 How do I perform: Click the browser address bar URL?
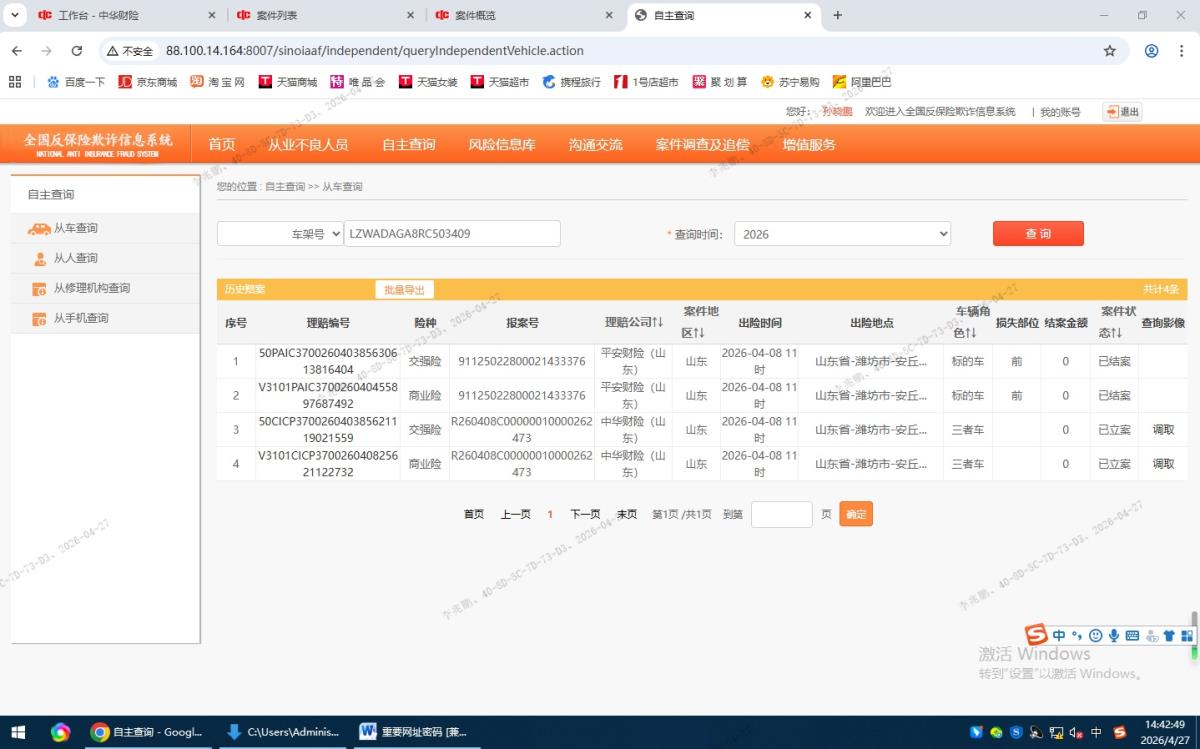(x=374, y=51)
